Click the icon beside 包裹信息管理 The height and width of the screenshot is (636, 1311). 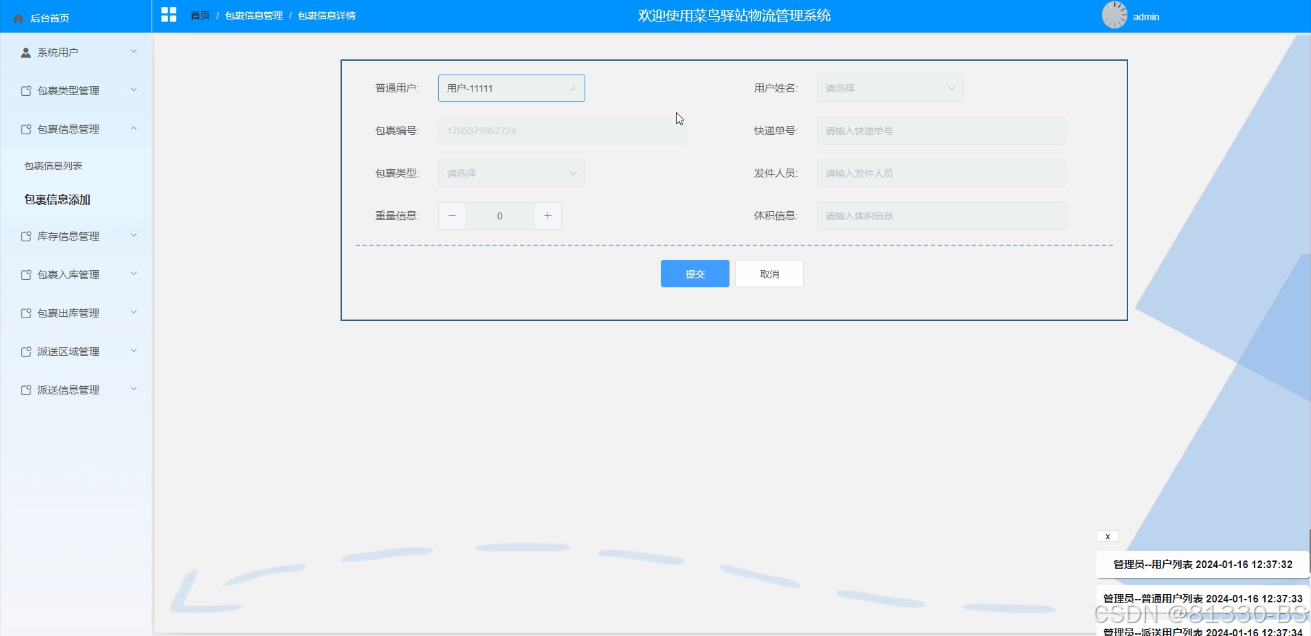point(26,129)
